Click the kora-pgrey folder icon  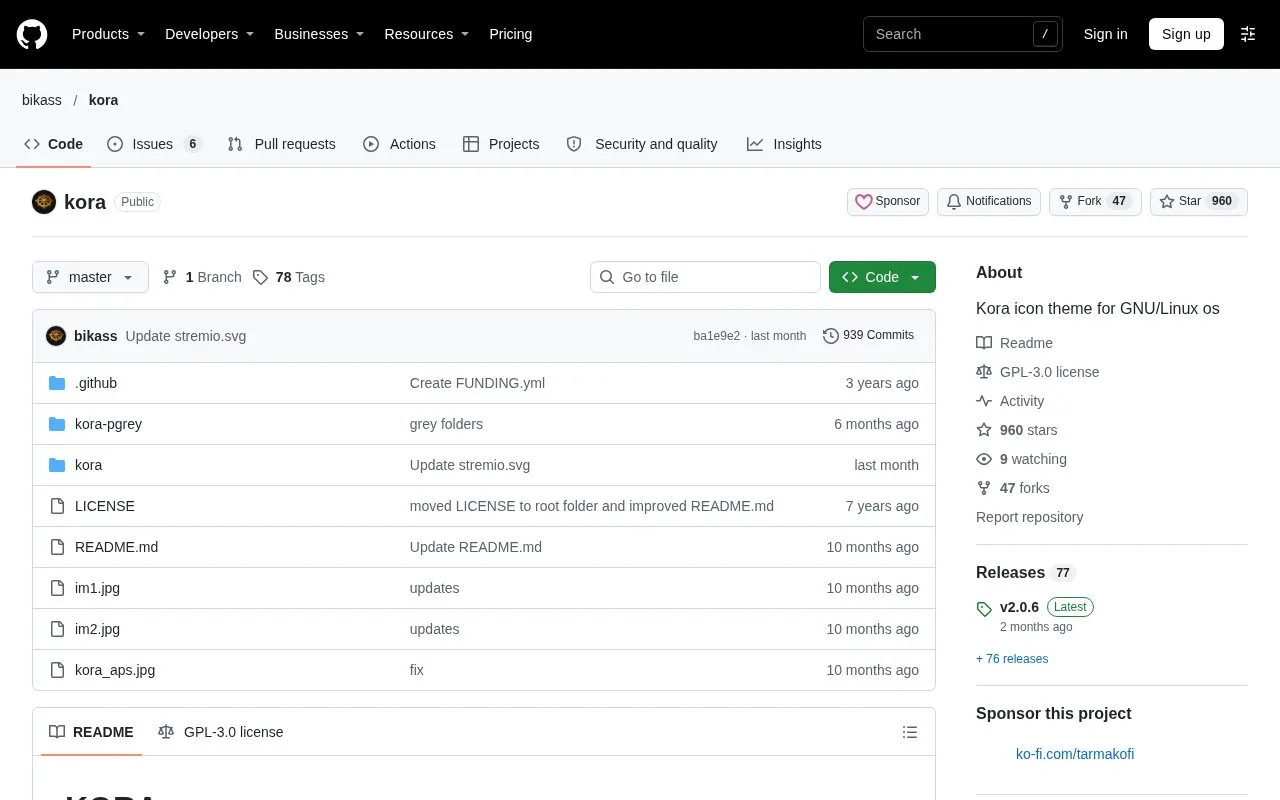57,424
